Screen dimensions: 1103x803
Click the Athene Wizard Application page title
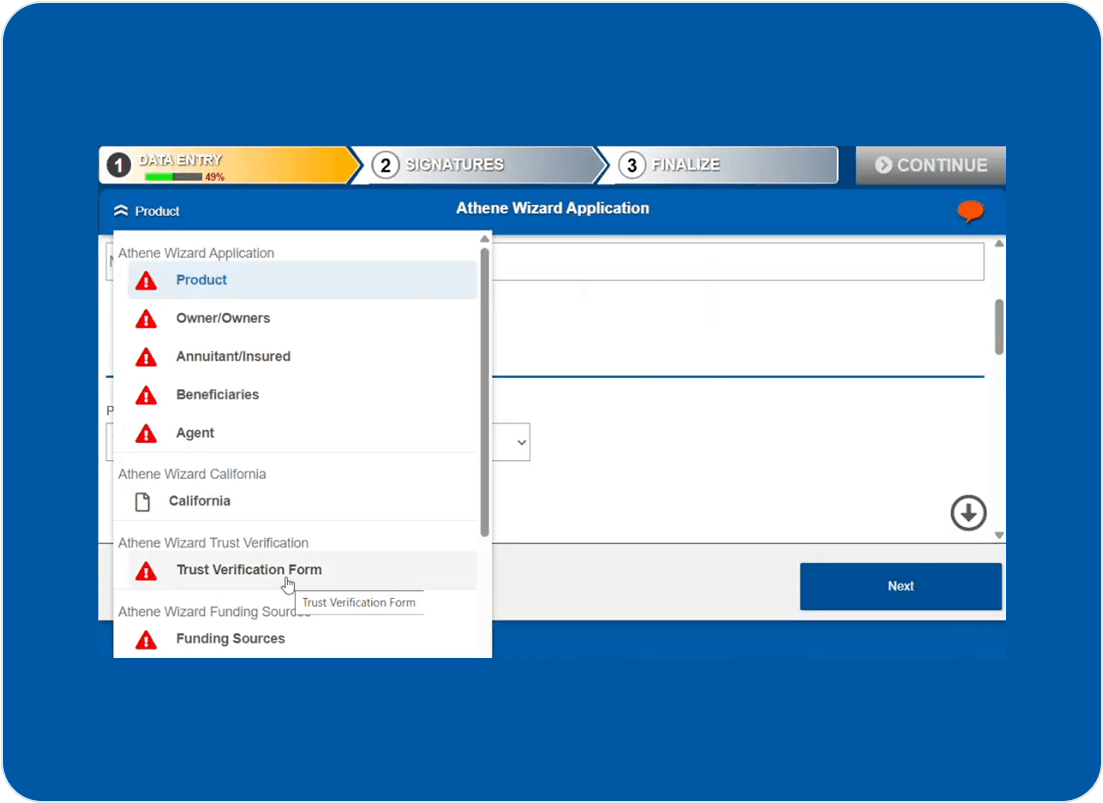pyautogui.click(x=552, y=208)
